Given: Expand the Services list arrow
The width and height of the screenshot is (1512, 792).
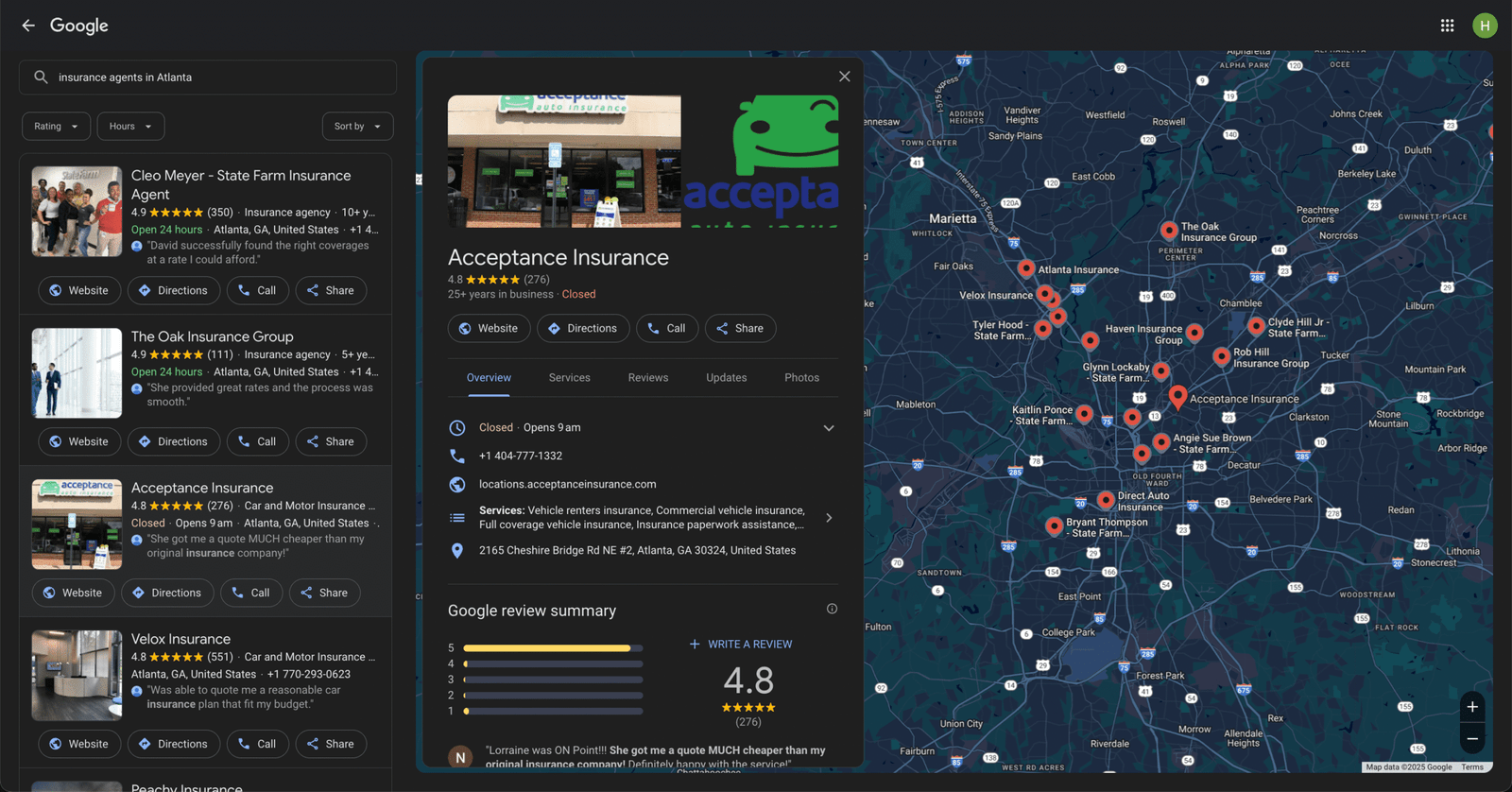Looking at the screenshot, I should click(x=829, y=518).
